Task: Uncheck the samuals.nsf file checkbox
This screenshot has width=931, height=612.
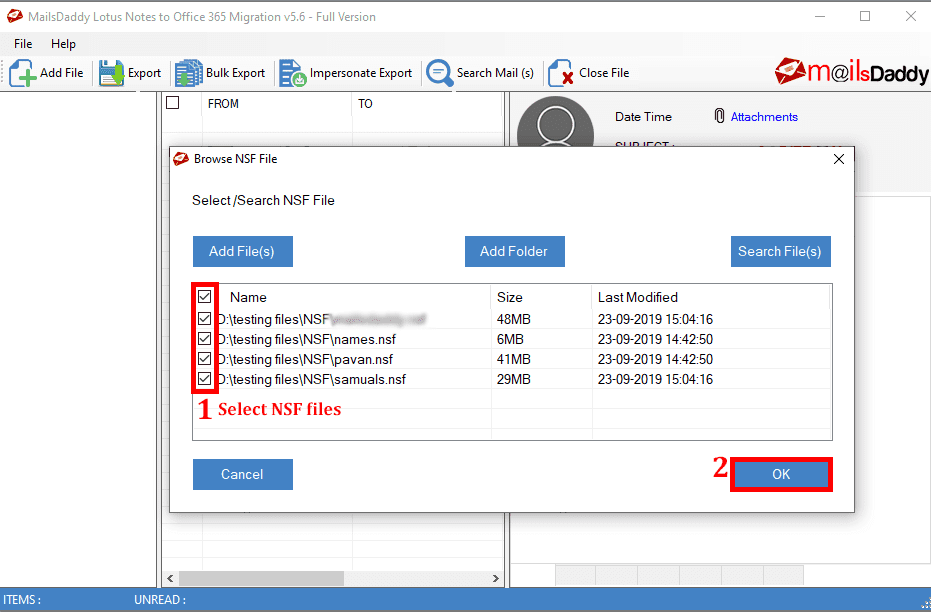Action: (205, 378)
